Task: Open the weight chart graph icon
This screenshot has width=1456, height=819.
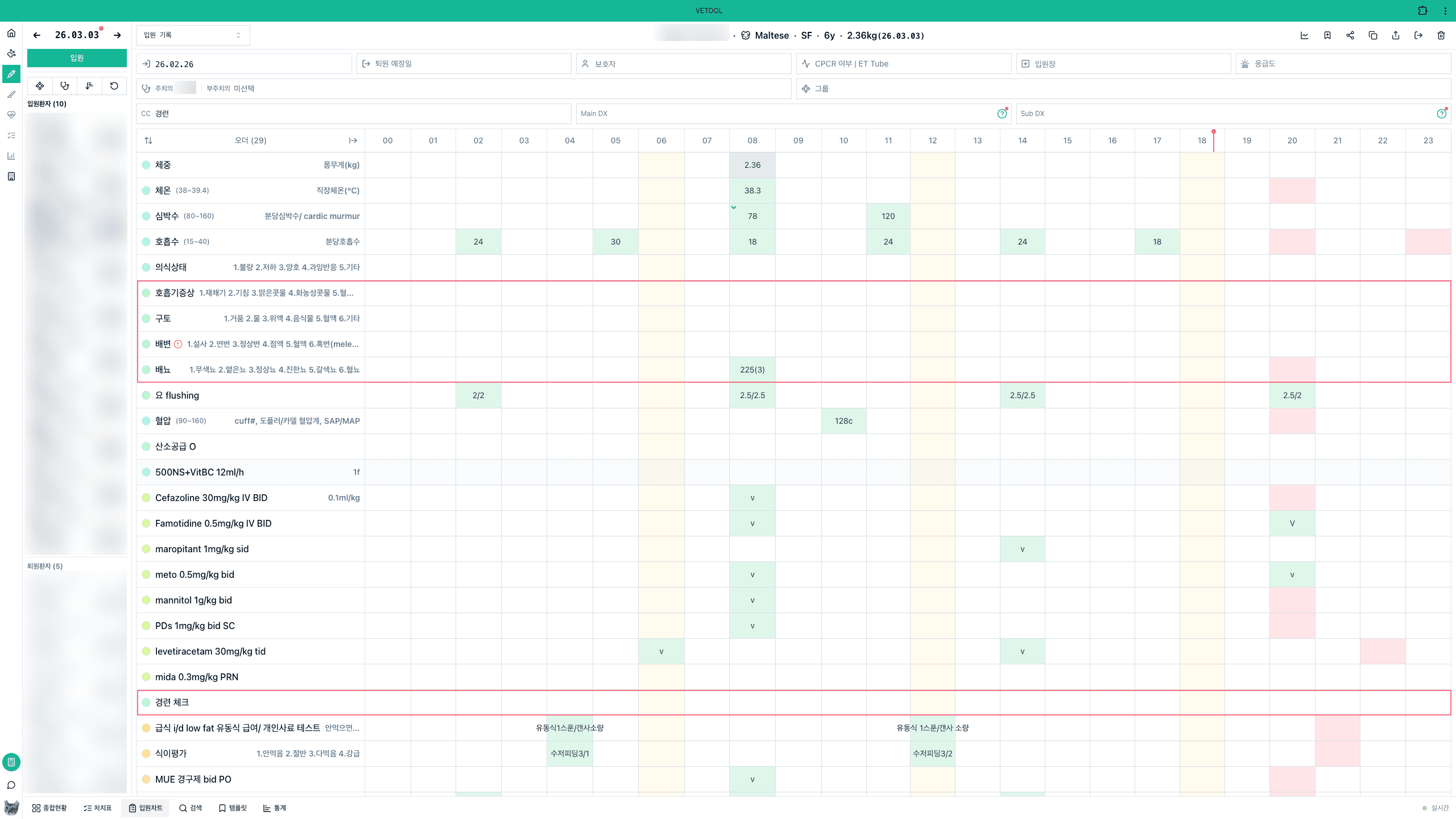Action: 1304,35
